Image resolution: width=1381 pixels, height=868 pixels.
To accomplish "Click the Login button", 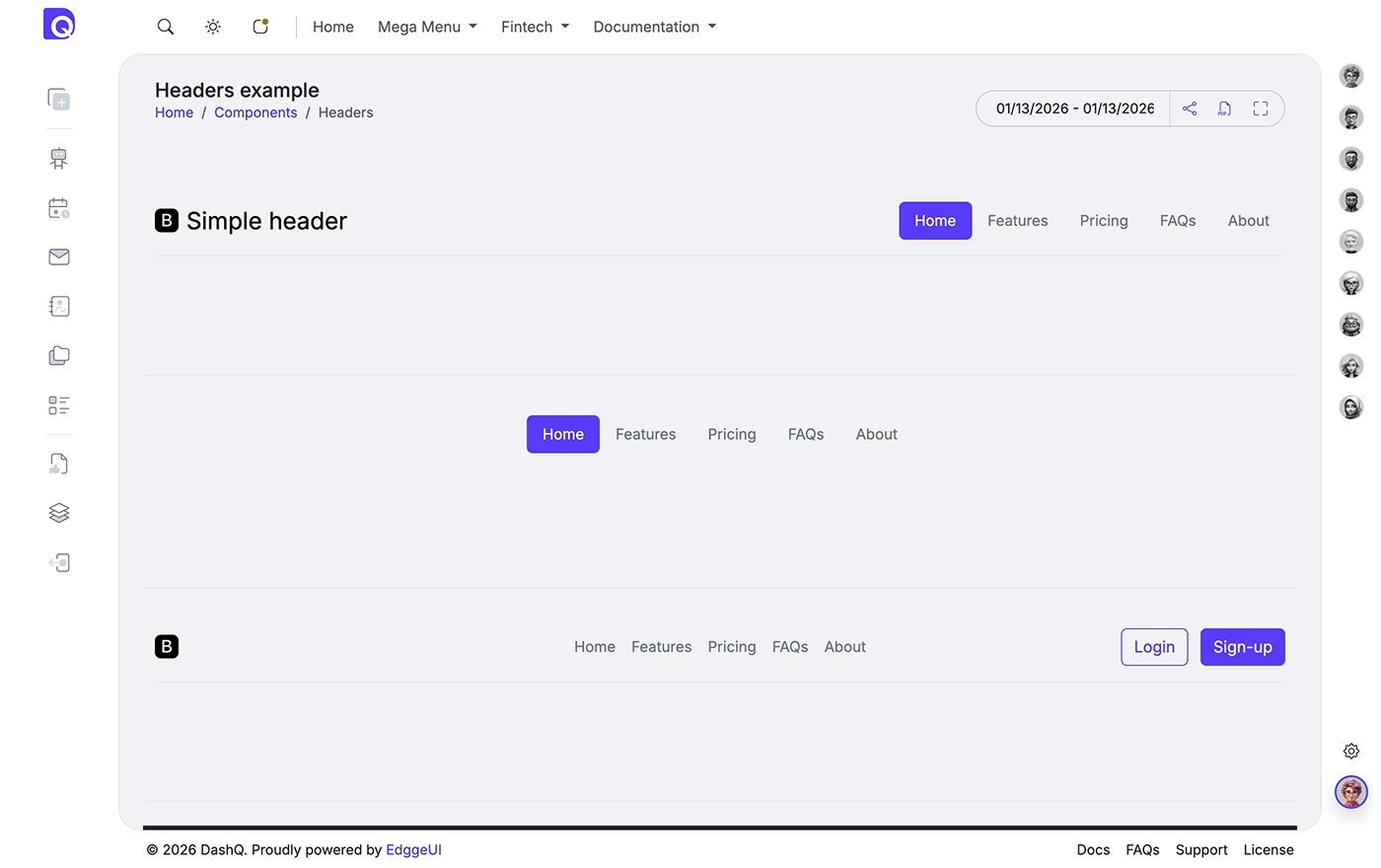I will (1154, 647).
